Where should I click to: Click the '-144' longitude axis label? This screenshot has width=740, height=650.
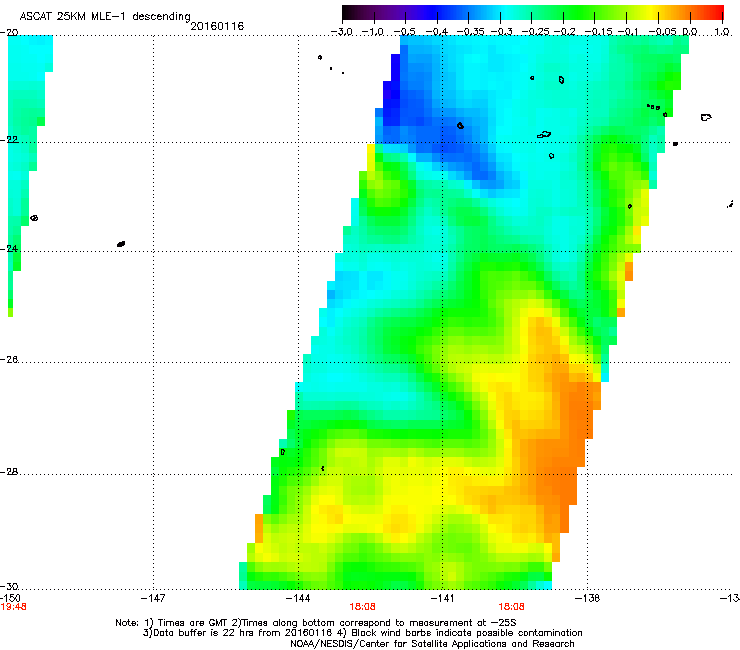click(298, 598)
